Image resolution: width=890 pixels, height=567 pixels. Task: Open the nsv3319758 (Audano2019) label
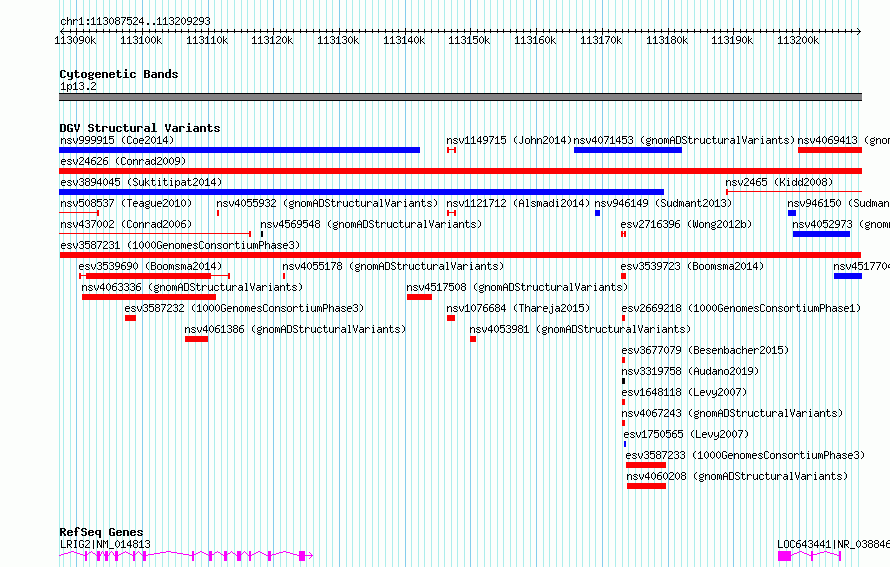(x=690, y=371)
